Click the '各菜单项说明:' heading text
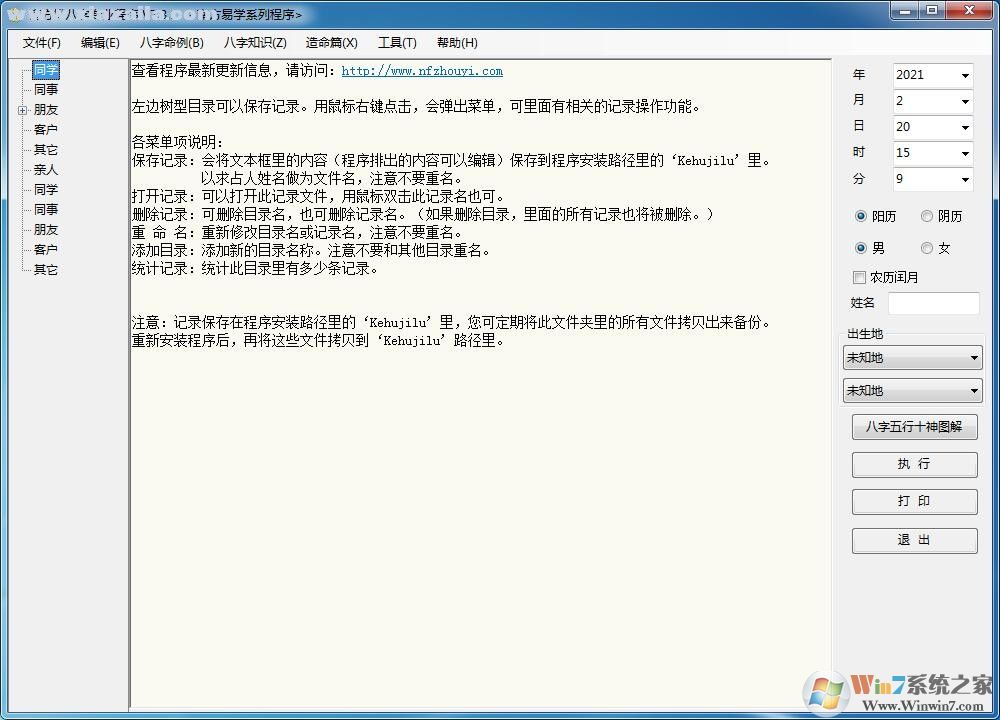 tap(177, 142)
